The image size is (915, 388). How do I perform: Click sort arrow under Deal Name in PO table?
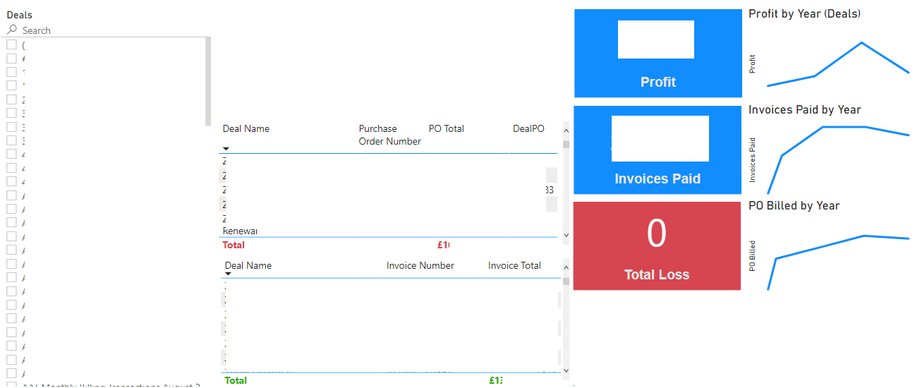pos(226,149)
